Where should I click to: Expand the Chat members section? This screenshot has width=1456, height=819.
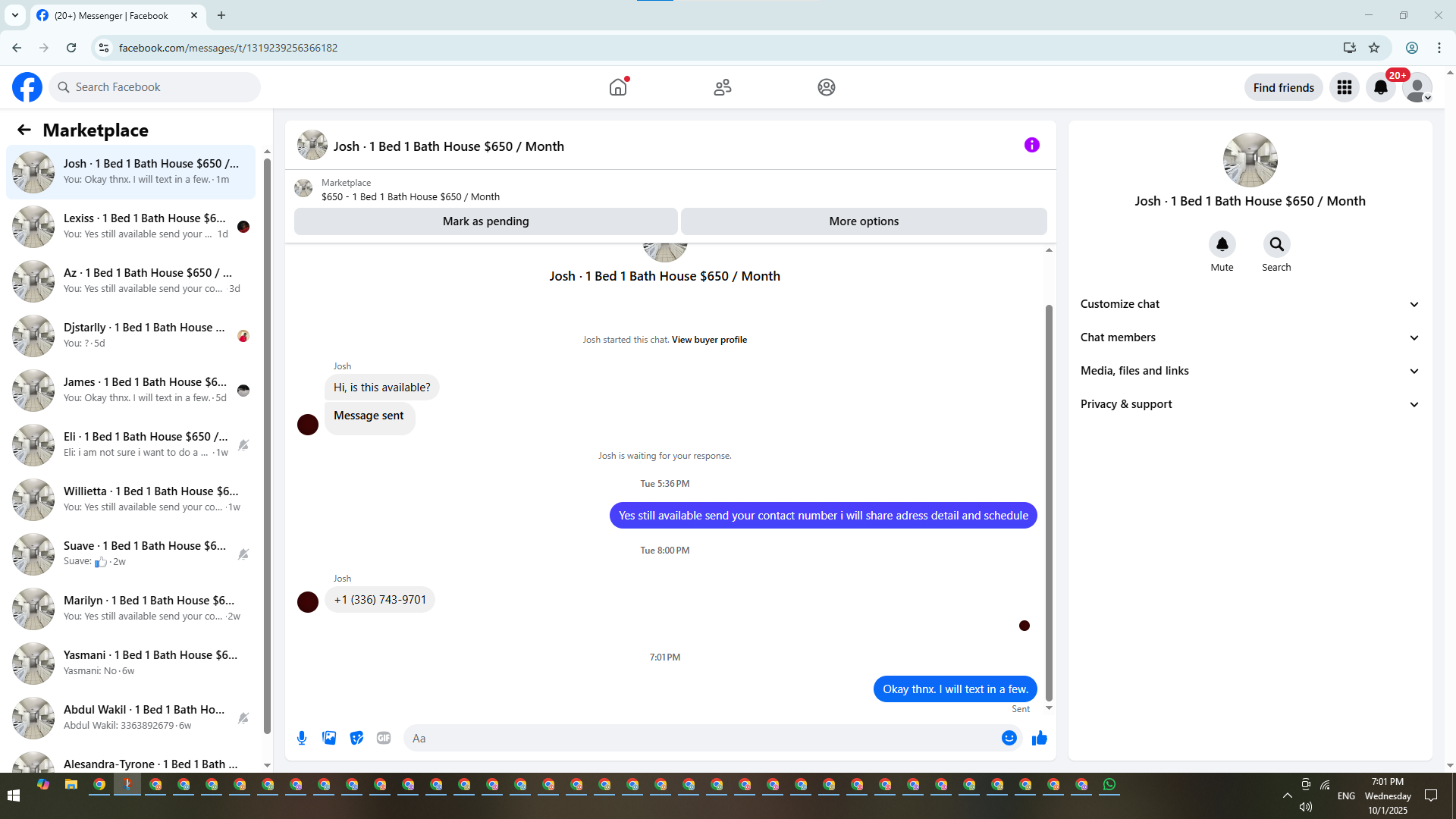pos(1250,337)
